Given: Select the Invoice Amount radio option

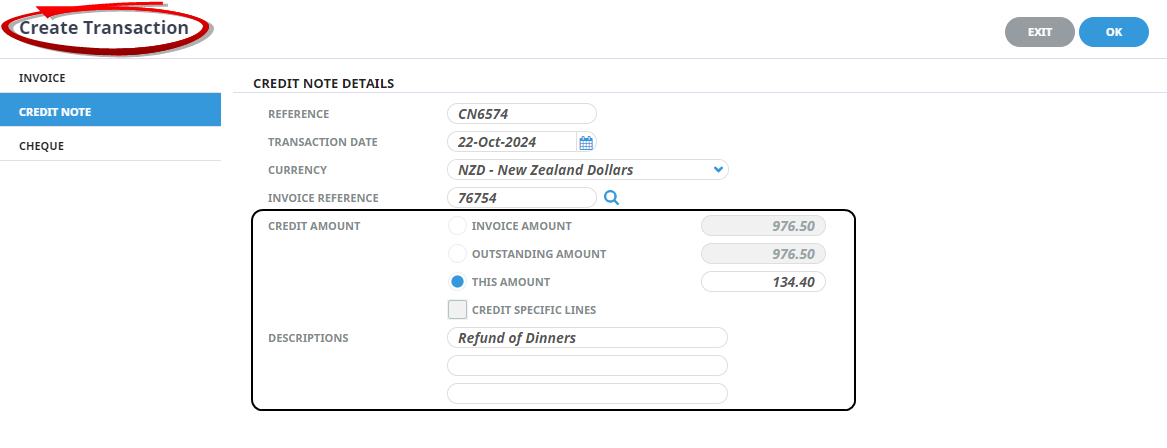Looking at the screenshot, I should point(457,226).
